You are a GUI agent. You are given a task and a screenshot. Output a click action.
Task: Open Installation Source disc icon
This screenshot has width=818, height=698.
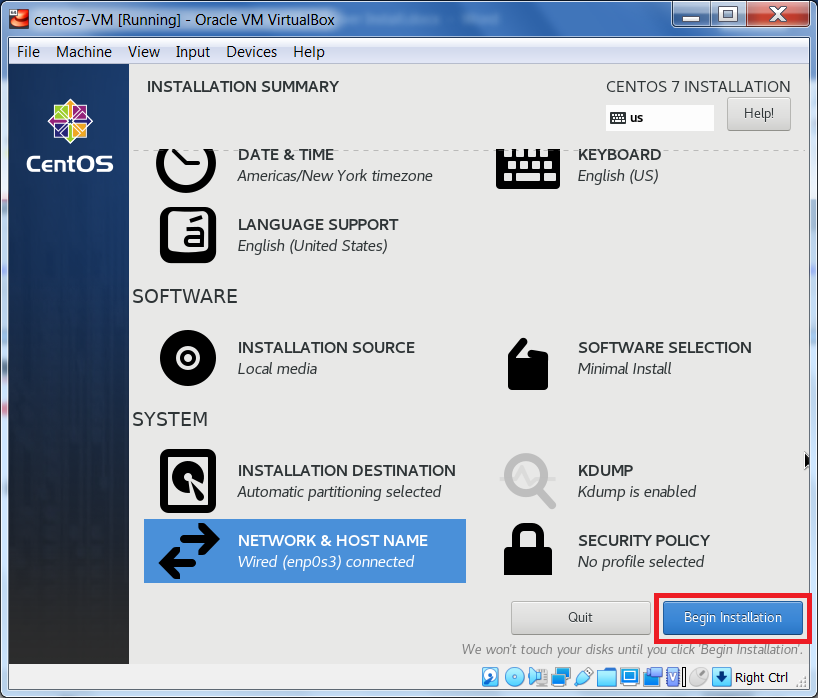pyautogui.click(x=188, y=358)
